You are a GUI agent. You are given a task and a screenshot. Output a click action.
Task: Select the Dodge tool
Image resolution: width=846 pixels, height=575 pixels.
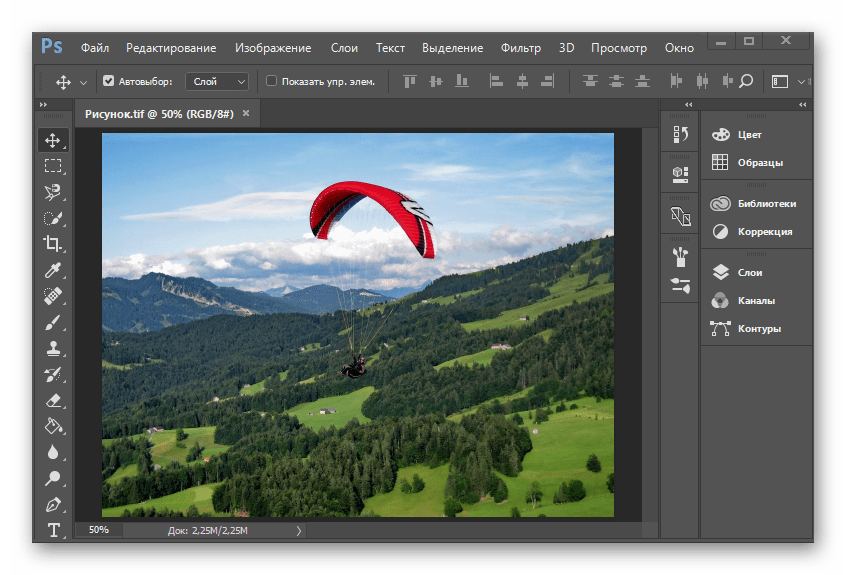[52, 478]
